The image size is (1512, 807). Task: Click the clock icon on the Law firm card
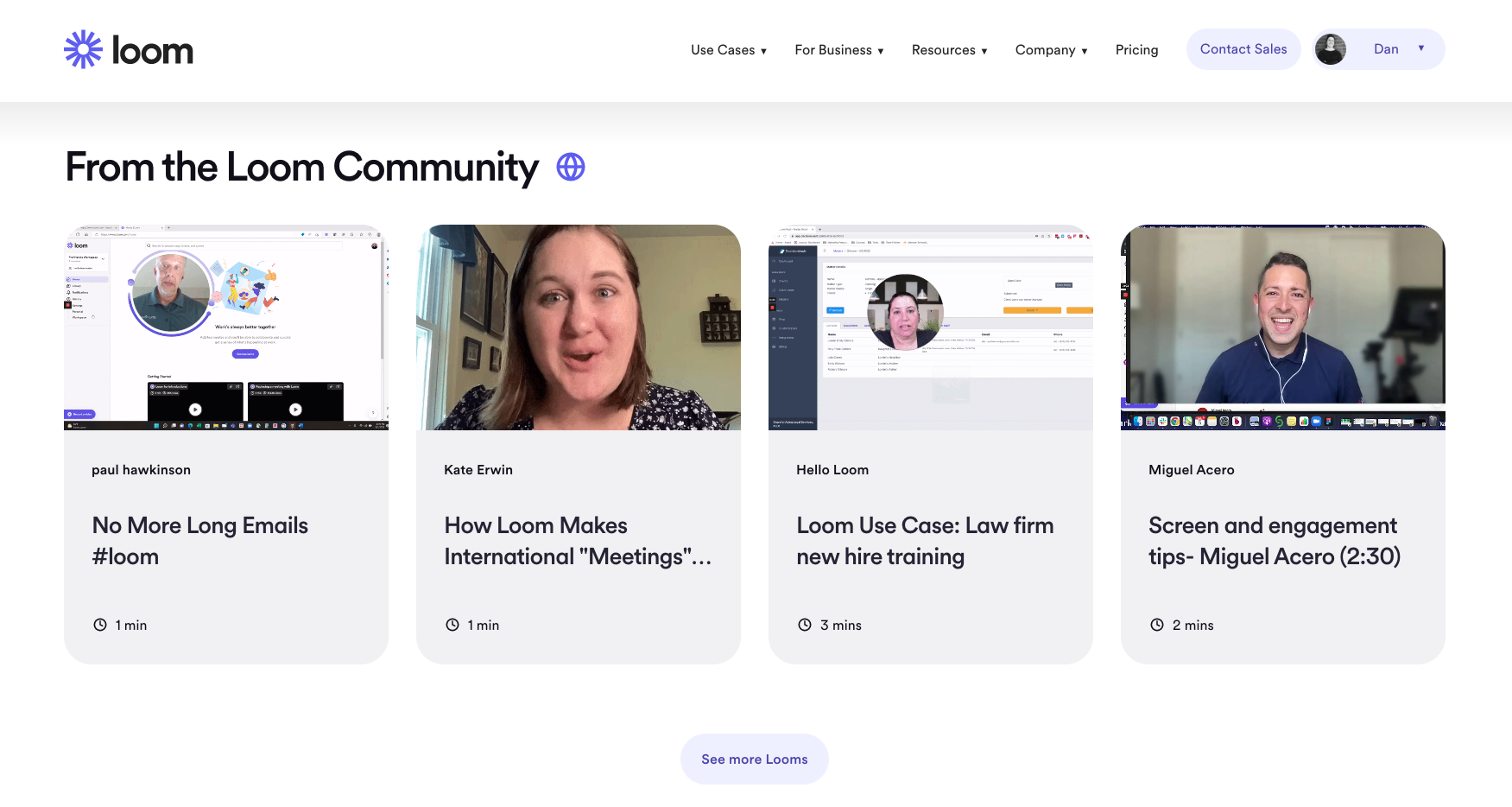coord(805,625)
